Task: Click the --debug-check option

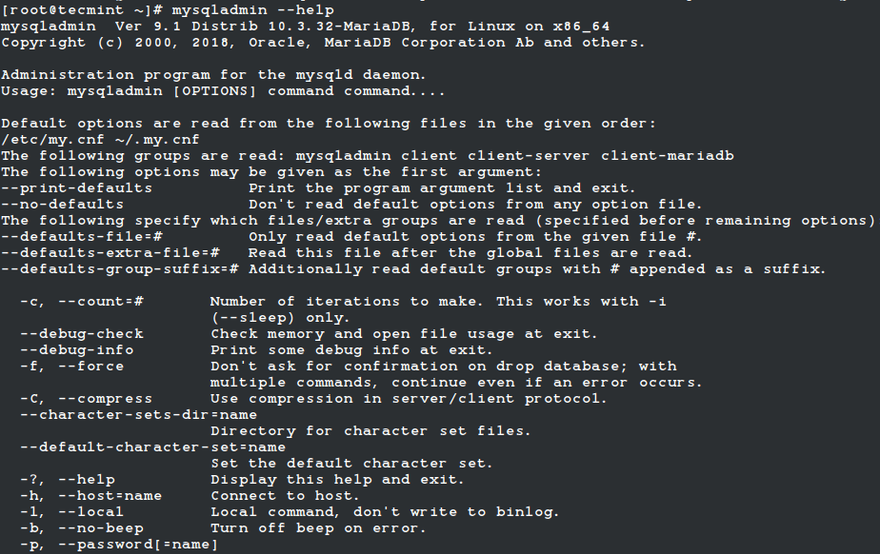Action: (x=82, y=333)
